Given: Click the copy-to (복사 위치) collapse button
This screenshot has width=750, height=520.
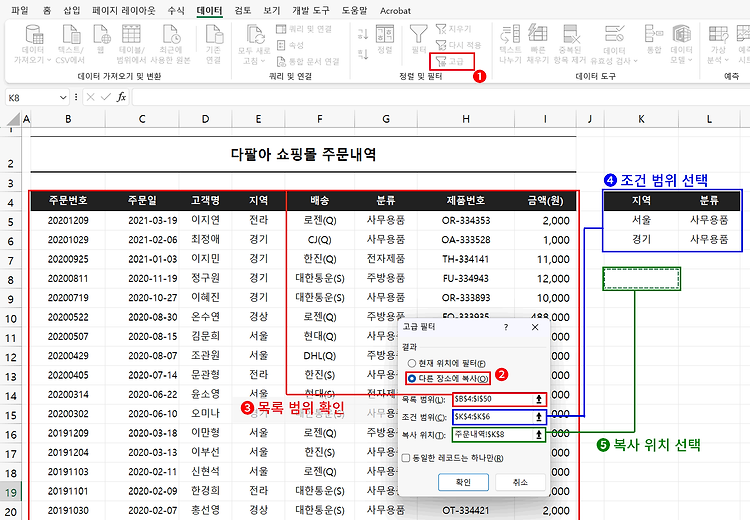Looking at the screenshot, I should (x=539, y=434).
